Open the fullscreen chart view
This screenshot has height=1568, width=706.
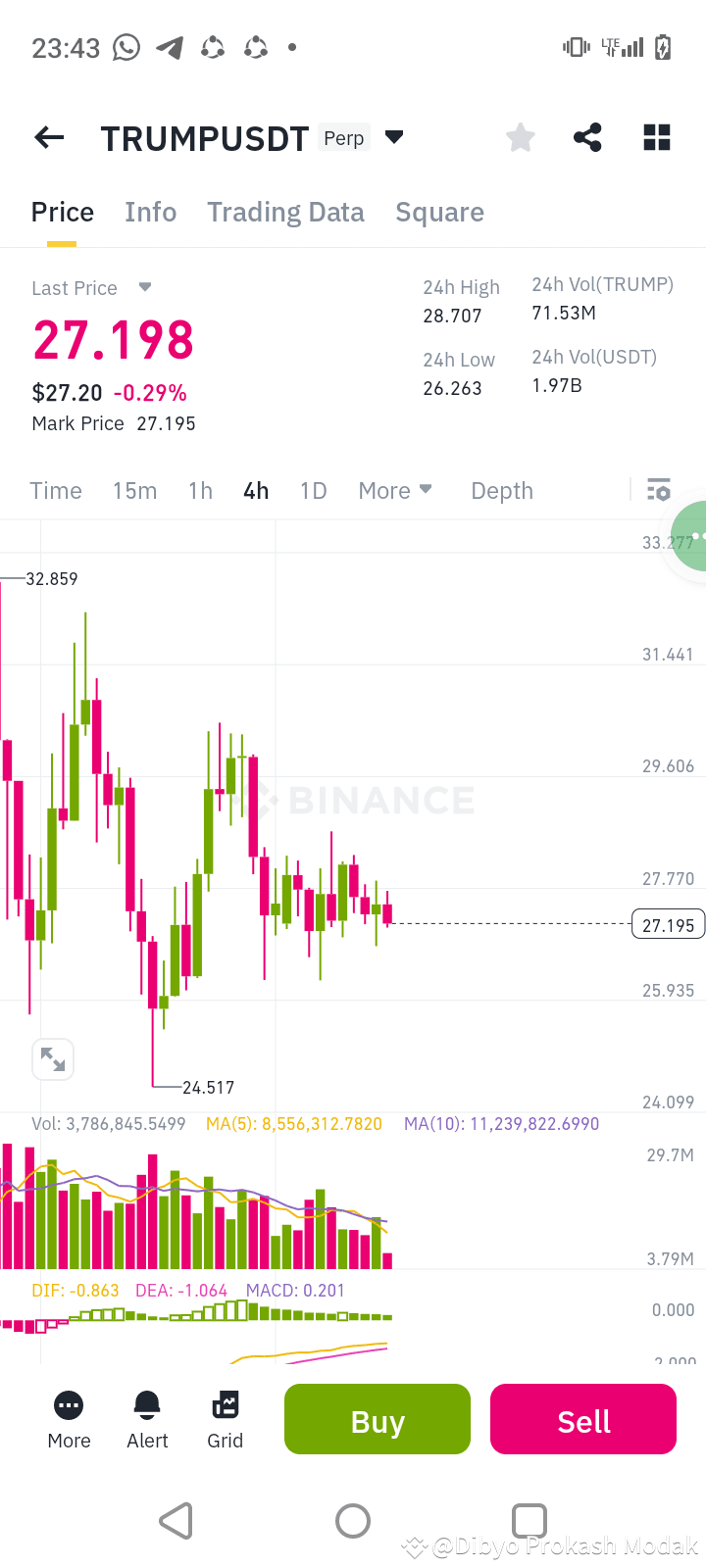(52, 1058)
